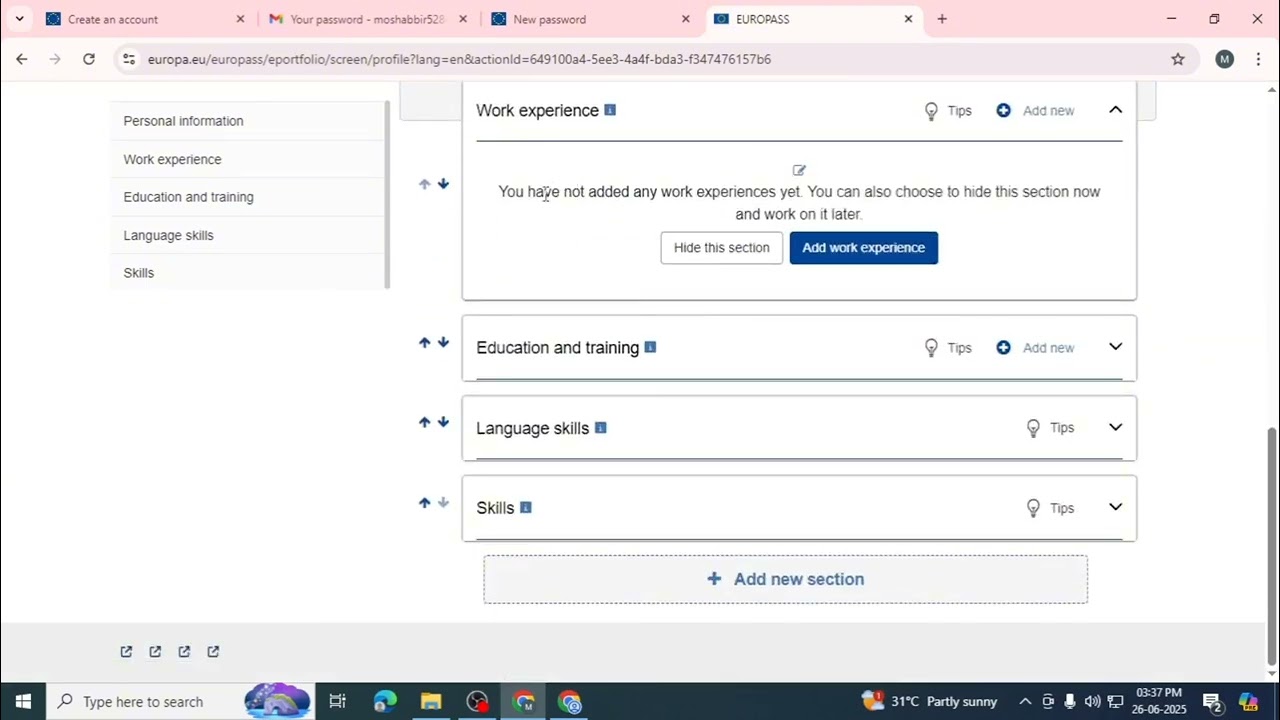Open File Explorer from the taskbar

coord(431,701)
